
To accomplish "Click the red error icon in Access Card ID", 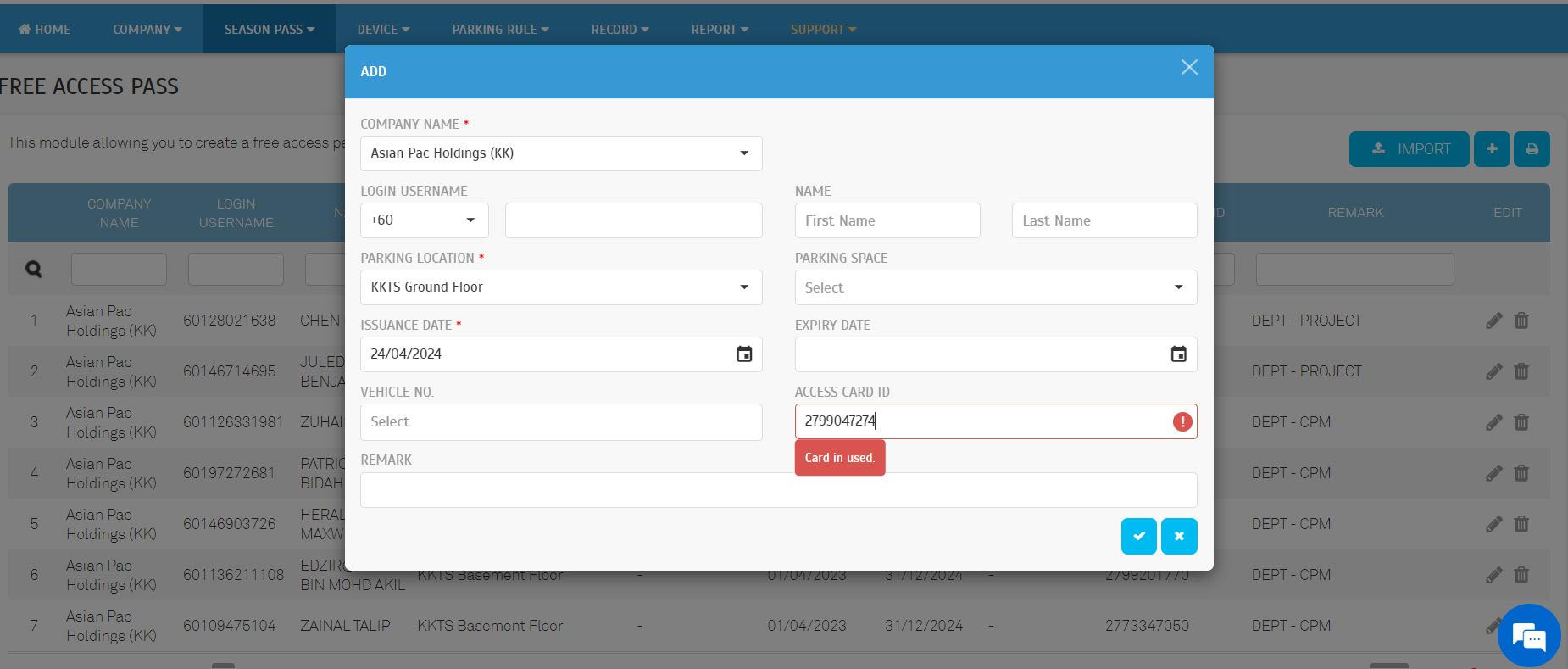I will (1182, 421).
